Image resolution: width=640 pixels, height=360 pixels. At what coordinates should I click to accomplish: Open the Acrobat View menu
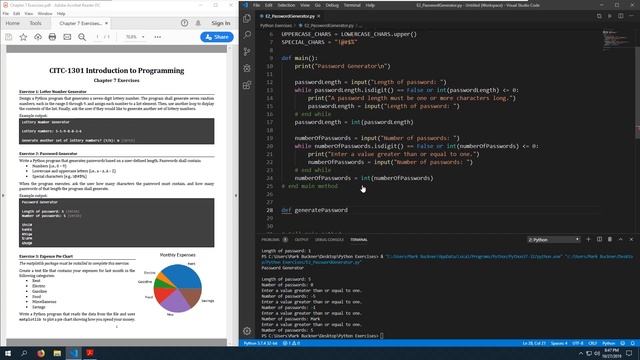pyautogui.click(x=29, y=13)
